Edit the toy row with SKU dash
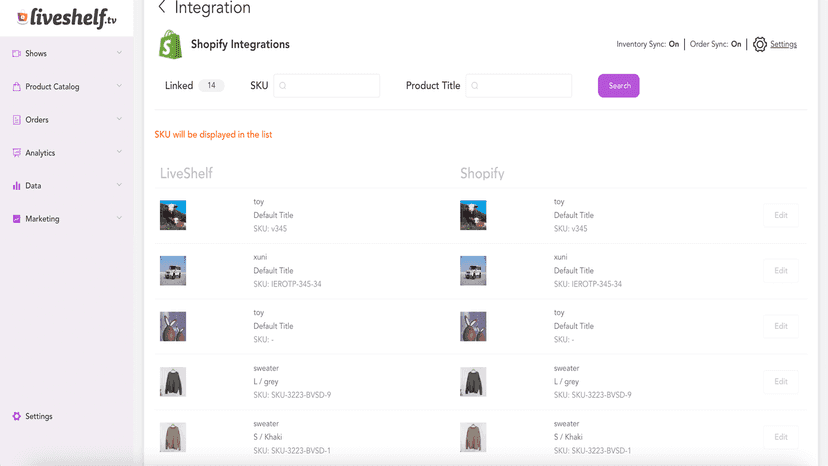The width and height of the screenshot is (828, 466). pos(780,326)
